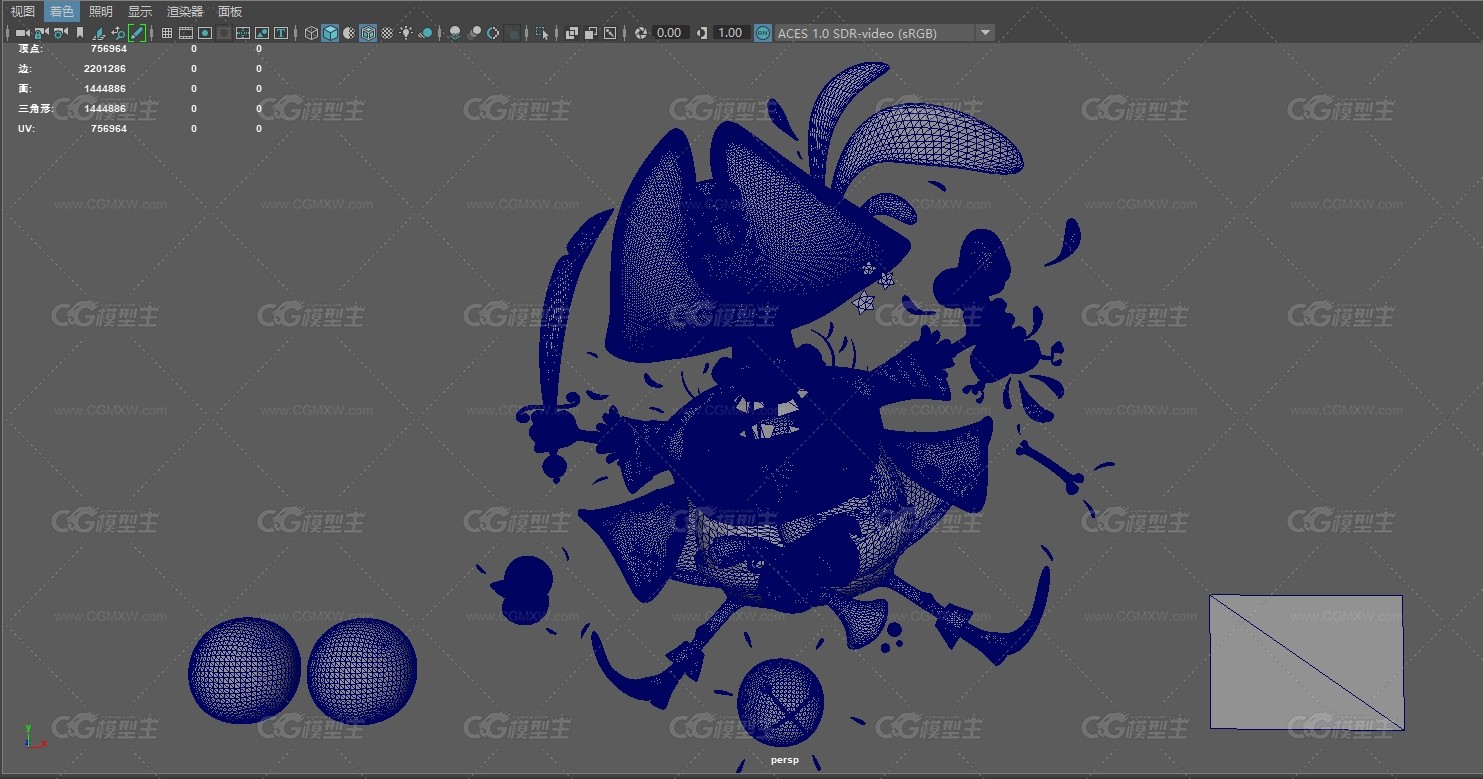Open the 视图 (View) menu
The height and width of the screenshot is (779, 1483).
tap(22, 11)
